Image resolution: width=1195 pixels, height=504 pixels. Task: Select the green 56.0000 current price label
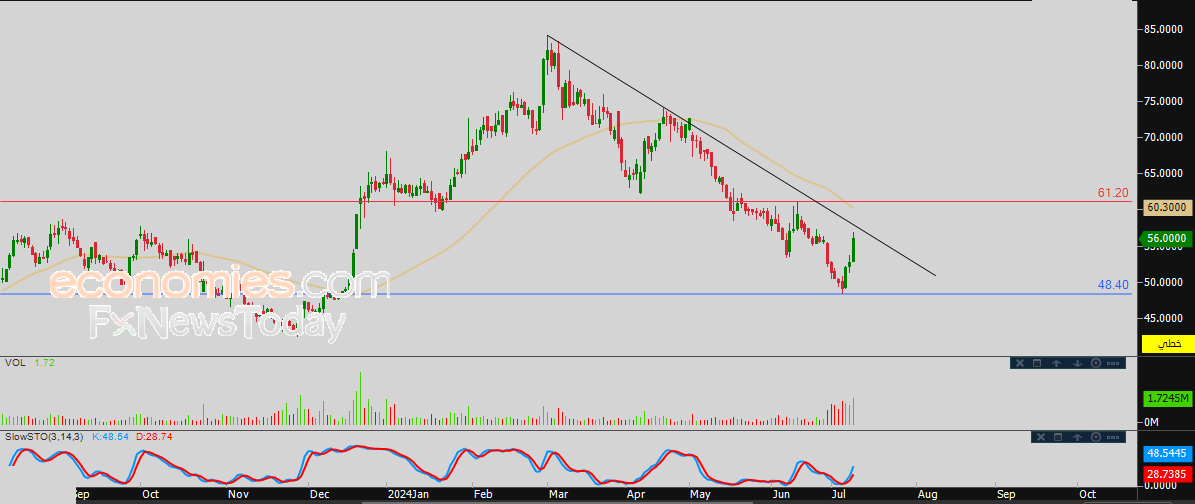click(1167, 239)
